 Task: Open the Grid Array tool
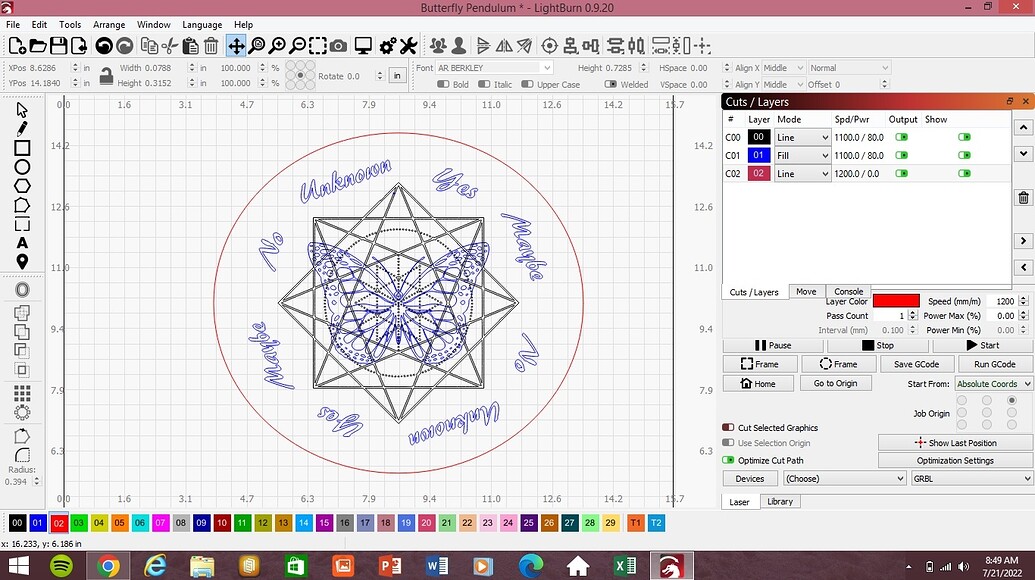tap(22, 394)
